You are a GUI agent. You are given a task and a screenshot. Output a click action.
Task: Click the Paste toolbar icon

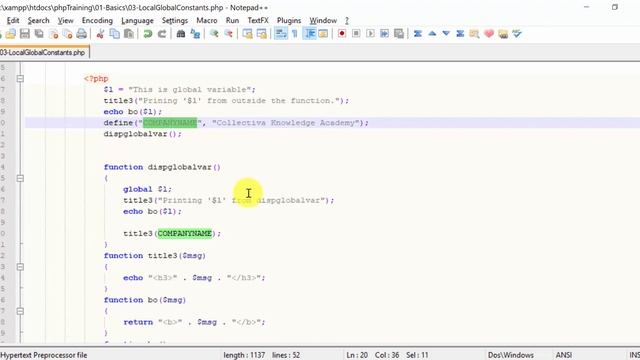[x=129, y=34]
